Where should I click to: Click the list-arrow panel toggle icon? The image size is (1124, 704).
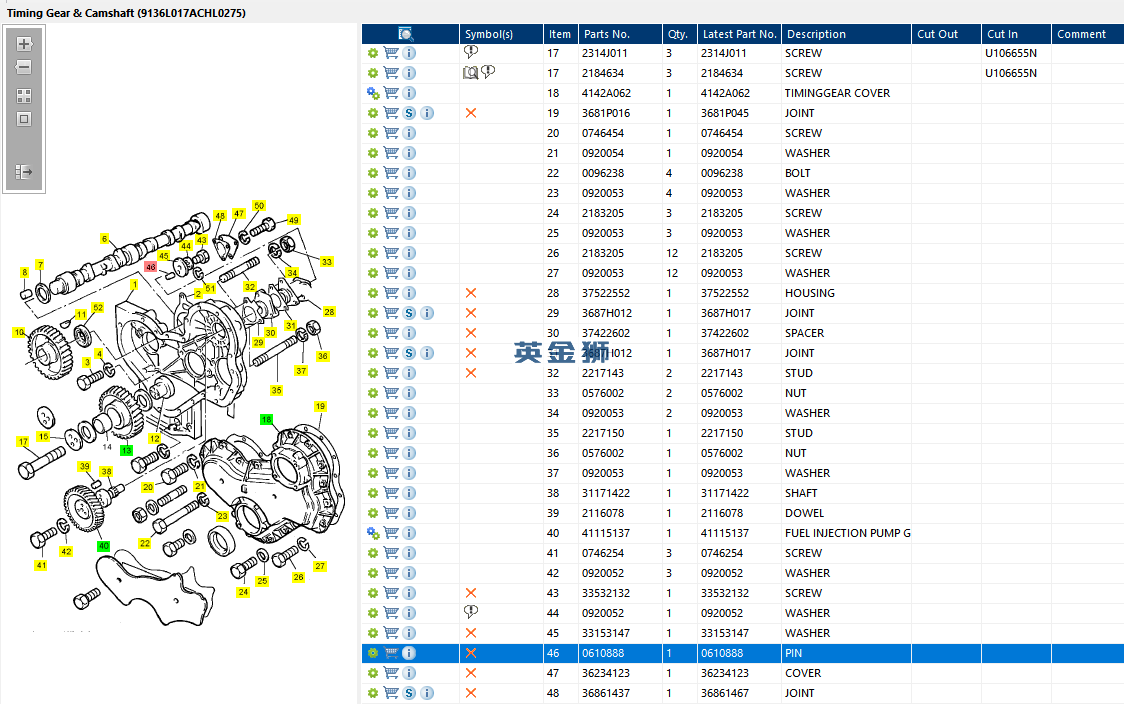[24, 172]
